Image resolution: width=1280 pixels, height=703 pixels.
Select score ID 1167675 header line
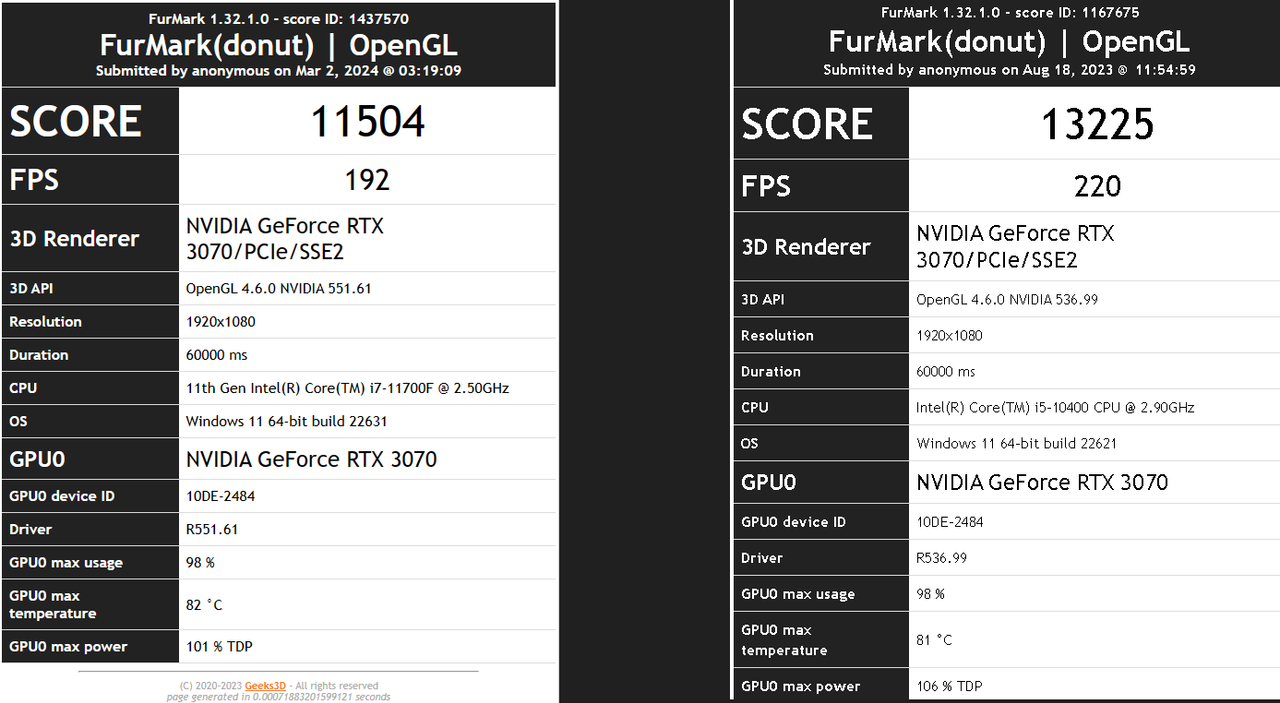click(x=1010, y=13)
